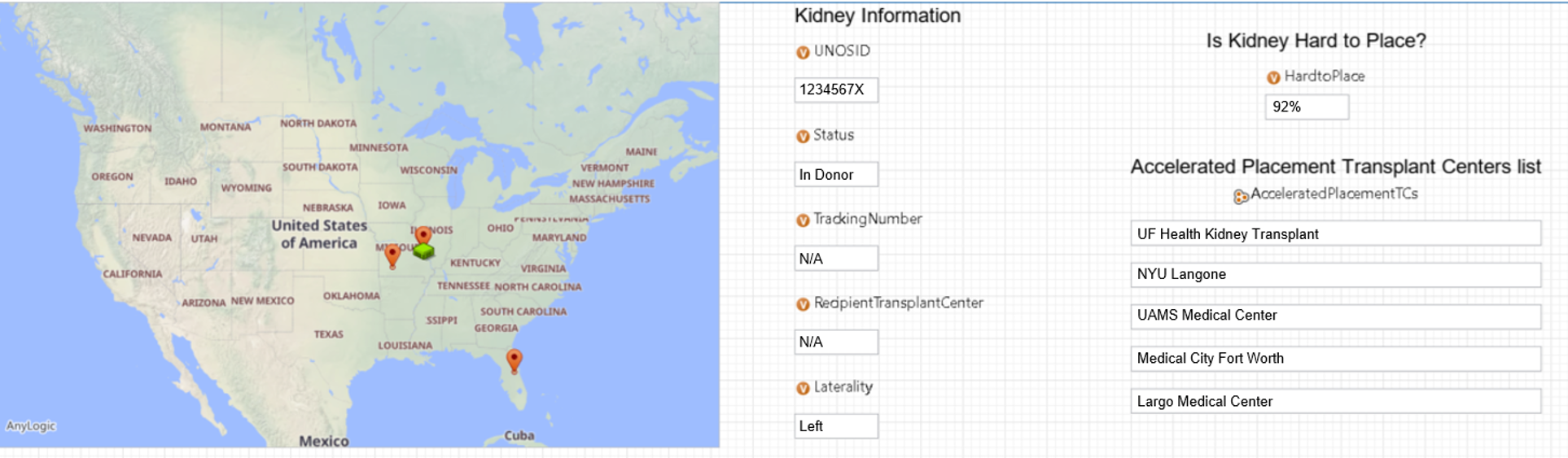Click the Laterality field showing Left
The image size is (1568, 458).
[835, 426]
